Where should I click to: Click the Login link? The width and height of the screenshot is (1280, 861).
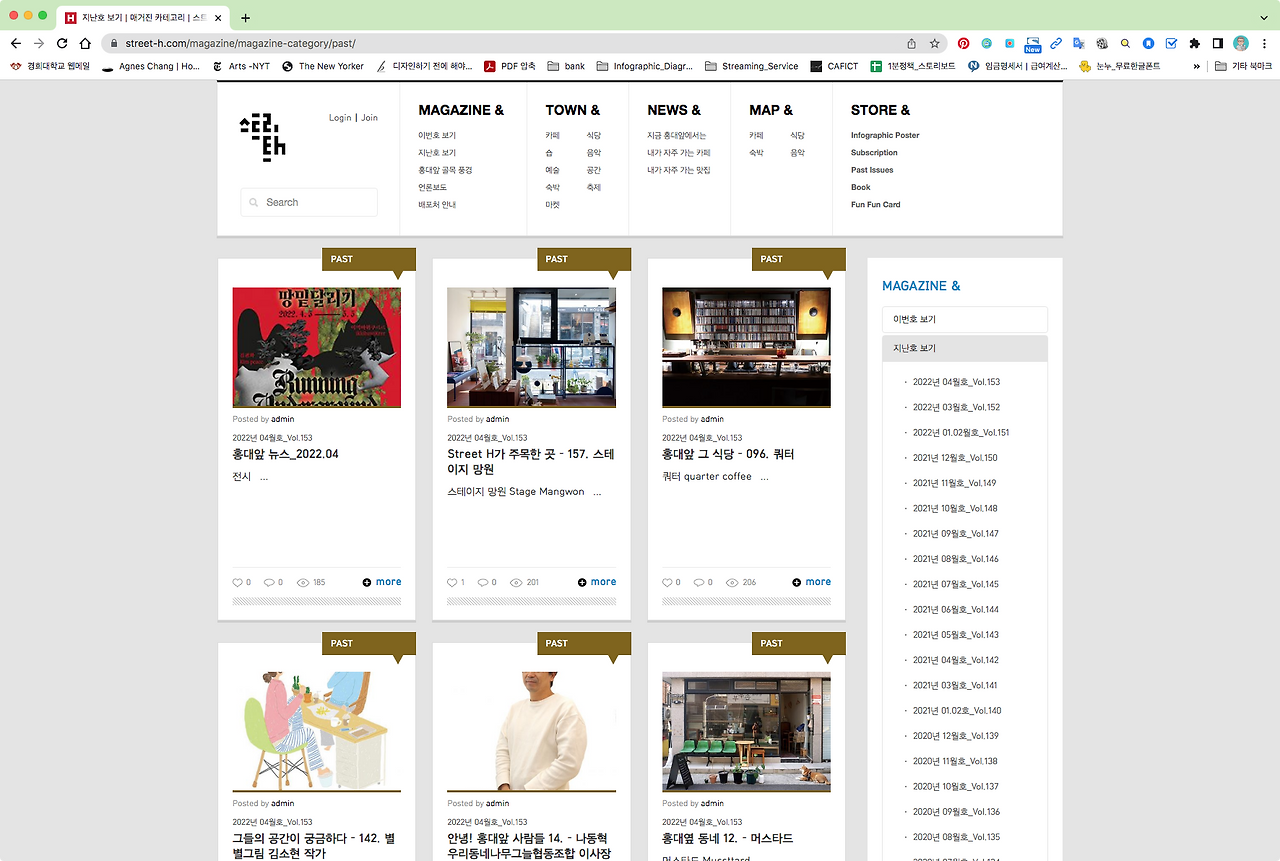pos(340,118)
